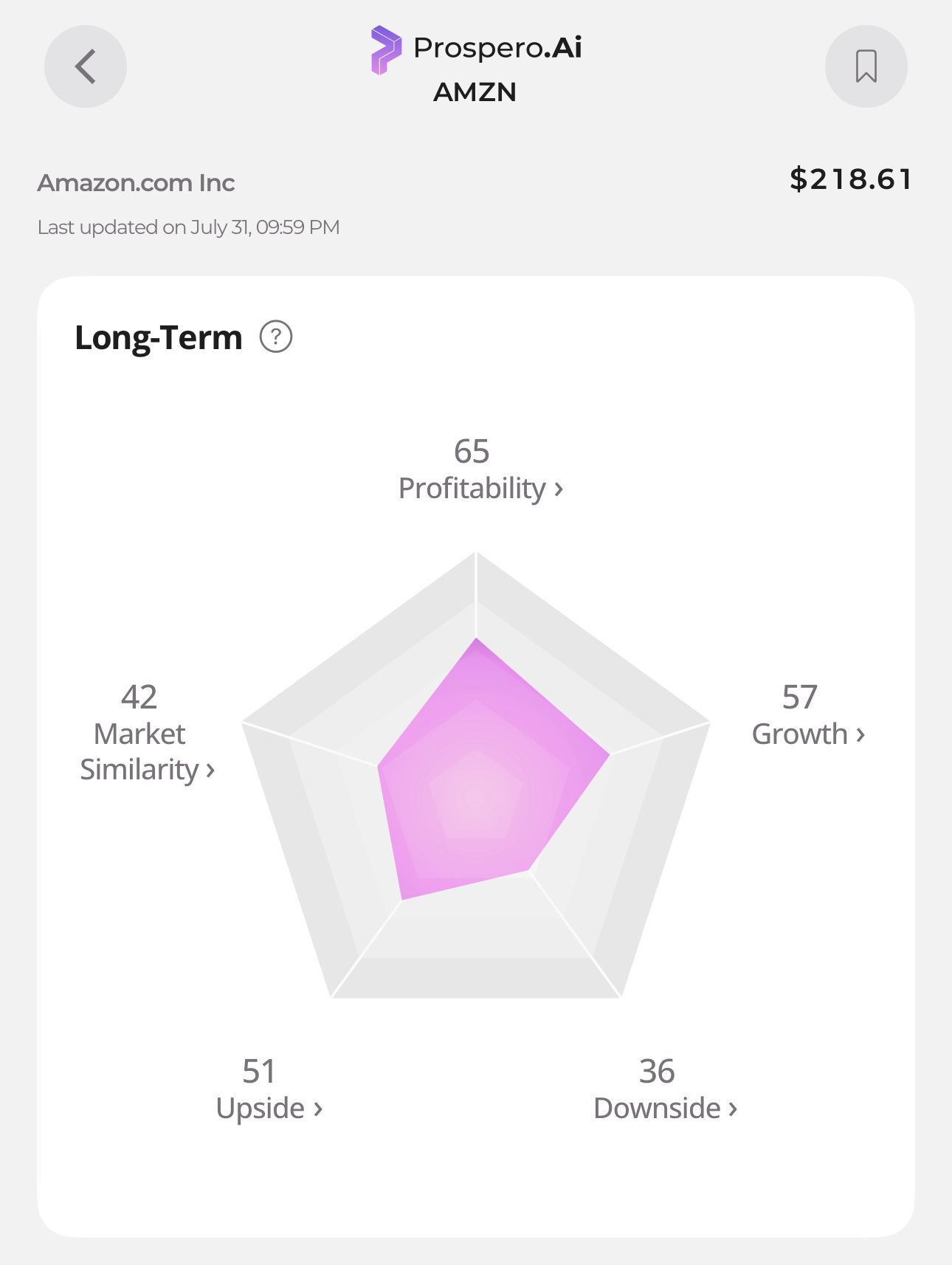Tap the back arrow button
This screenshot has width=952, height=1265.
pyautogui.click(x=86, y=66)
